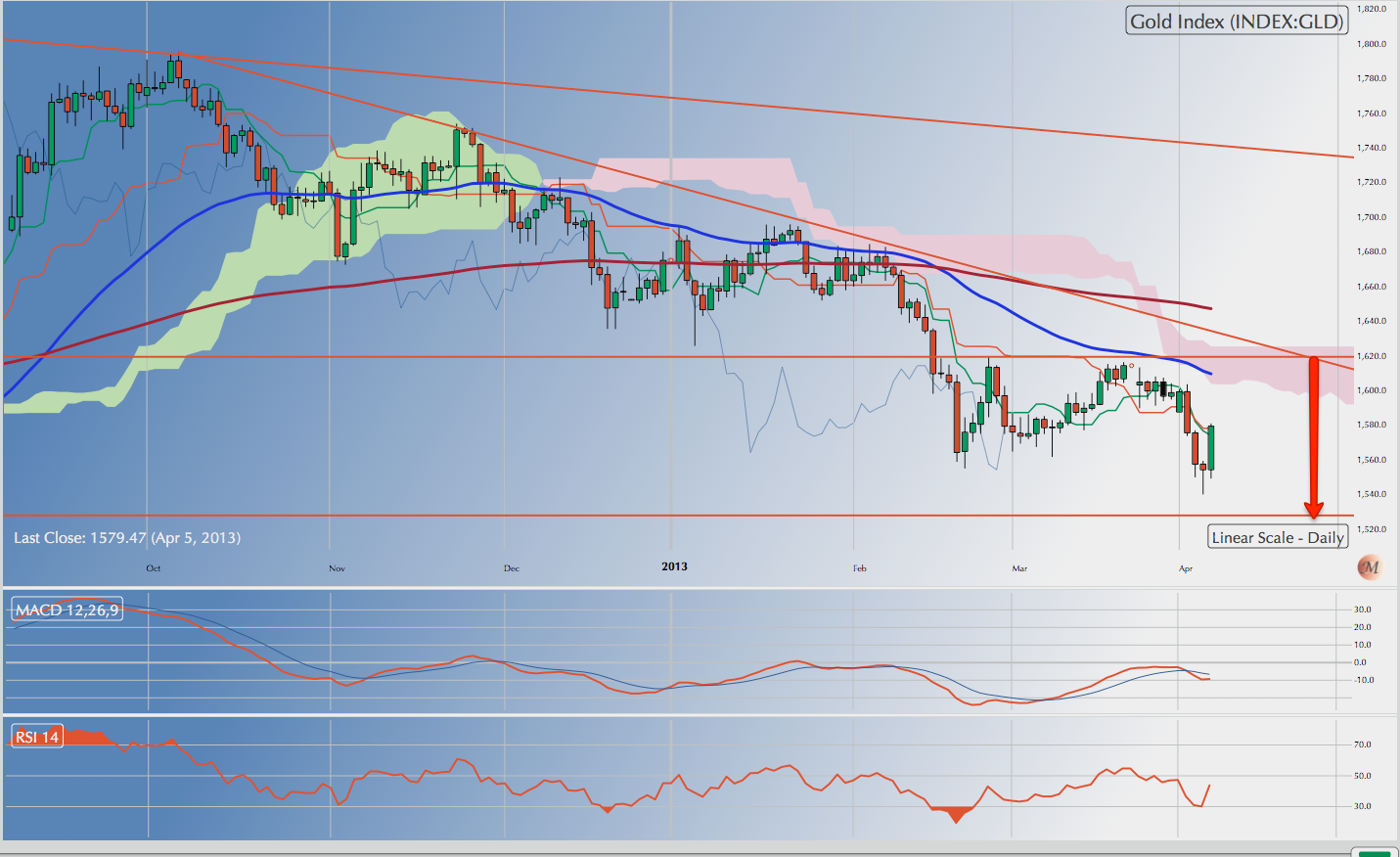
Task: Click the MACD 0.0 scale value
Action: (x=1361, y=662)
